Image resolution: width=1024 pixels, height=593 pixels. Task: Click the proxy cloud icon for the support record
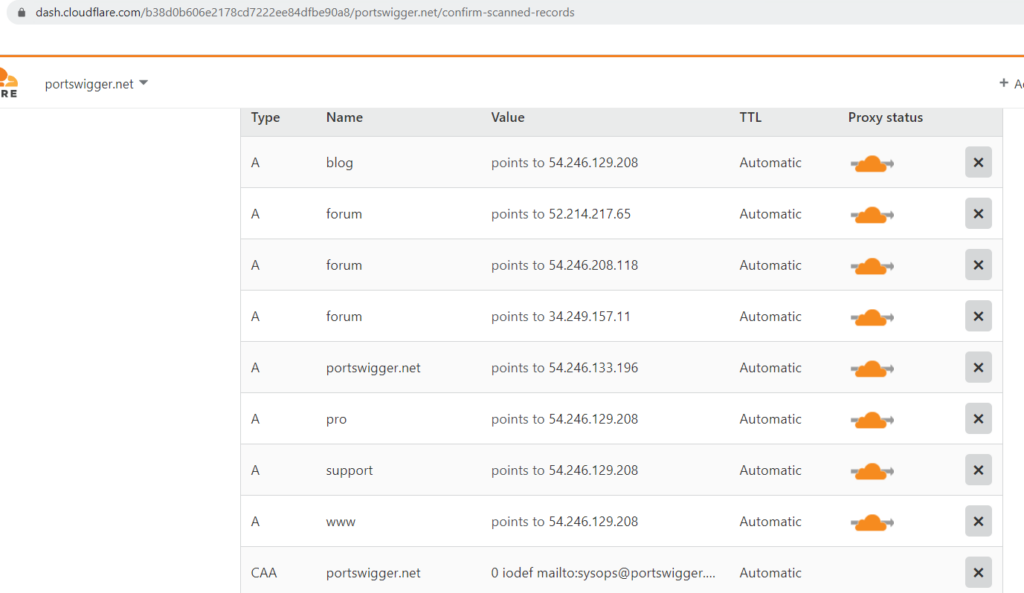point(871,470)
